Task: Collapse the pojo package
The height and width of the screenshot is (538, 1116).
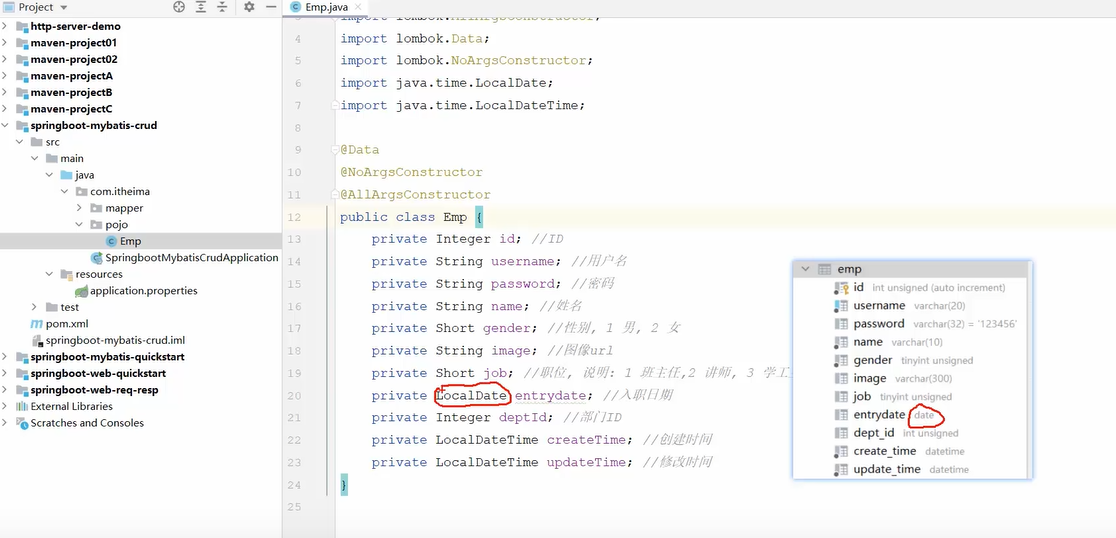Action: click(x=79, y=225)
